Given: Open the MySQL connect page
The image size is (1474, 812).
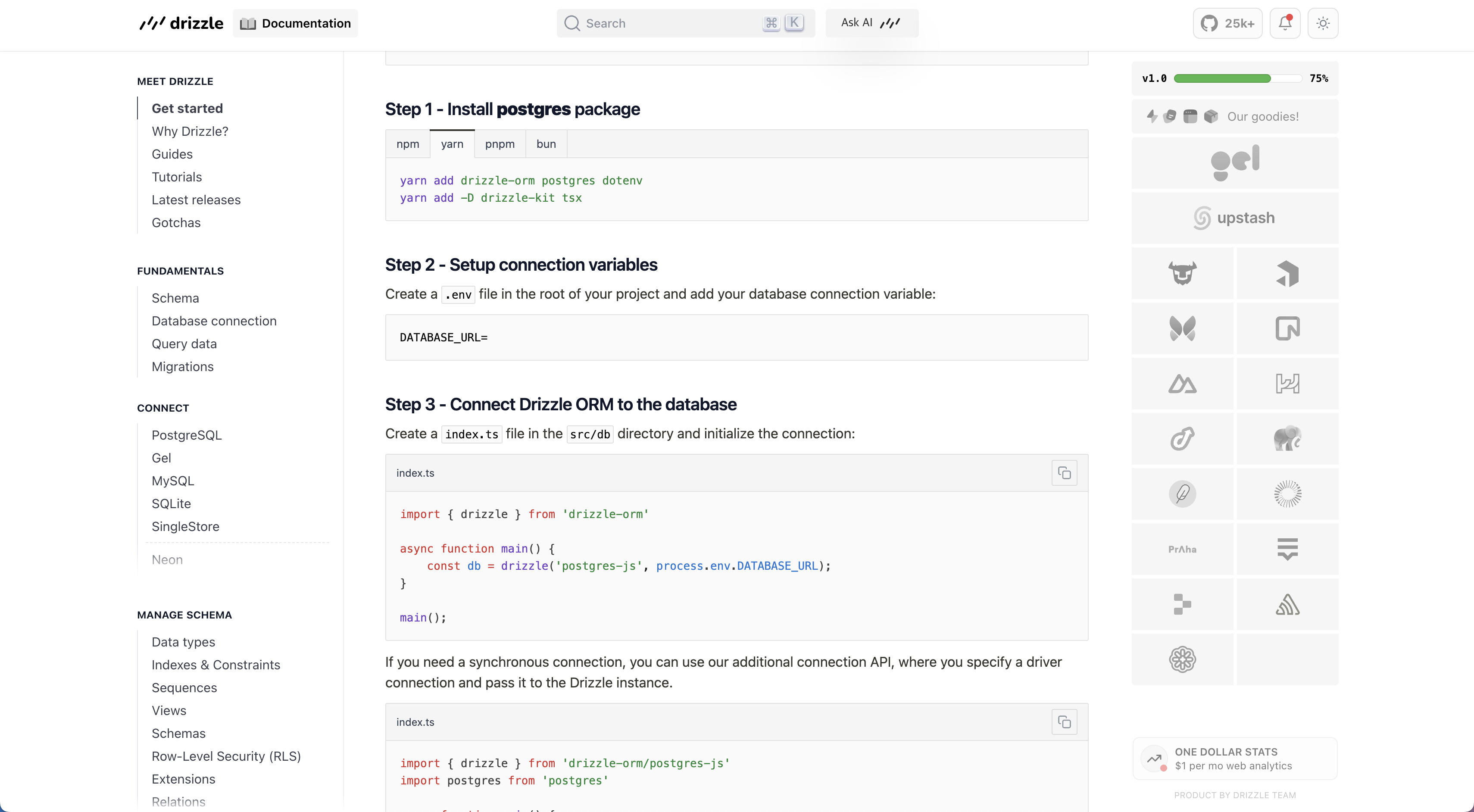Looking at the screenshot, I should tap(173, 481).
